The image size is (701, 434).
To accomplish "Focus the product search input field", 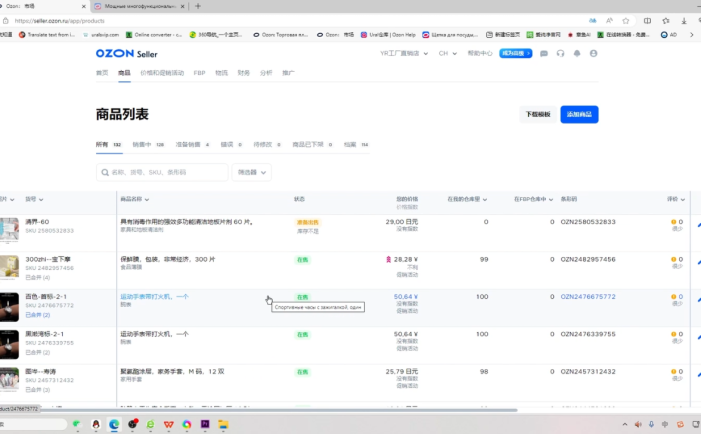I will click(162, 172).
